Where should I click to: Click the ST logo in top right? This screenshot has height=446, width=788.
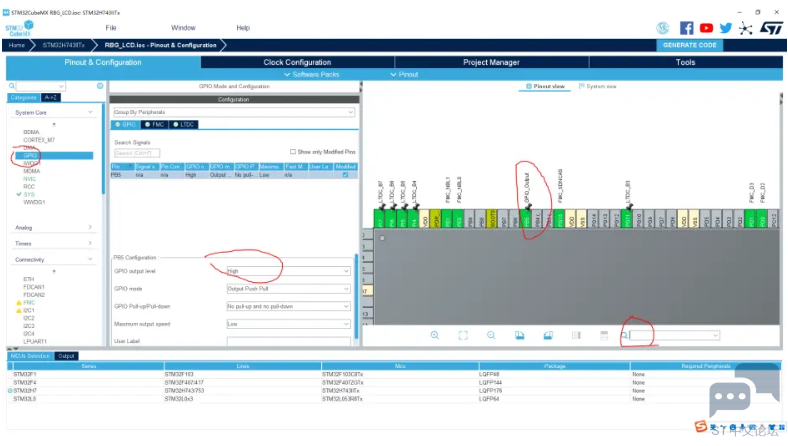(x=771, y=28)
